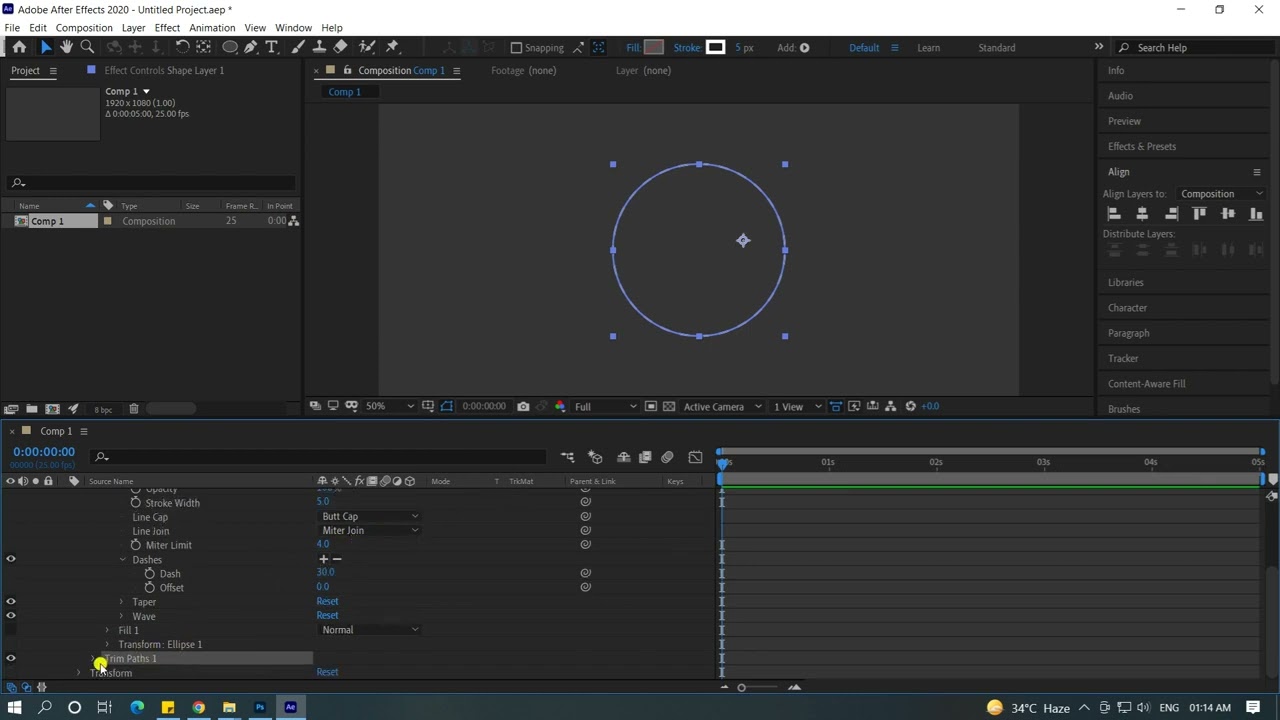Select the Rotation tool
This screenshot has width=1280, height=720.
click(182, 47)
